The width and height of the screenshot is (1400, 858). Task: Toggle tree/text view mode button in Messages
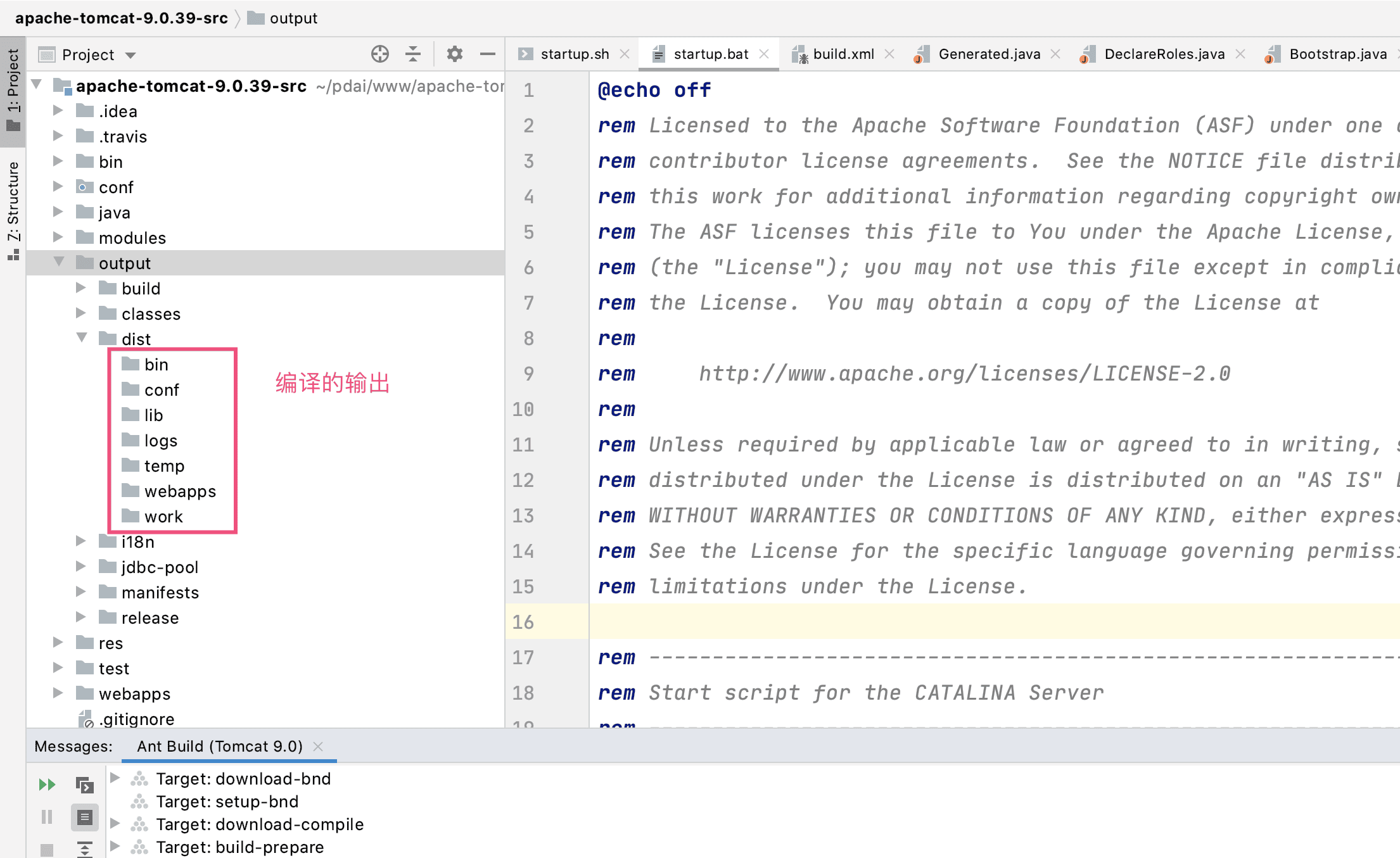point(84,817)
